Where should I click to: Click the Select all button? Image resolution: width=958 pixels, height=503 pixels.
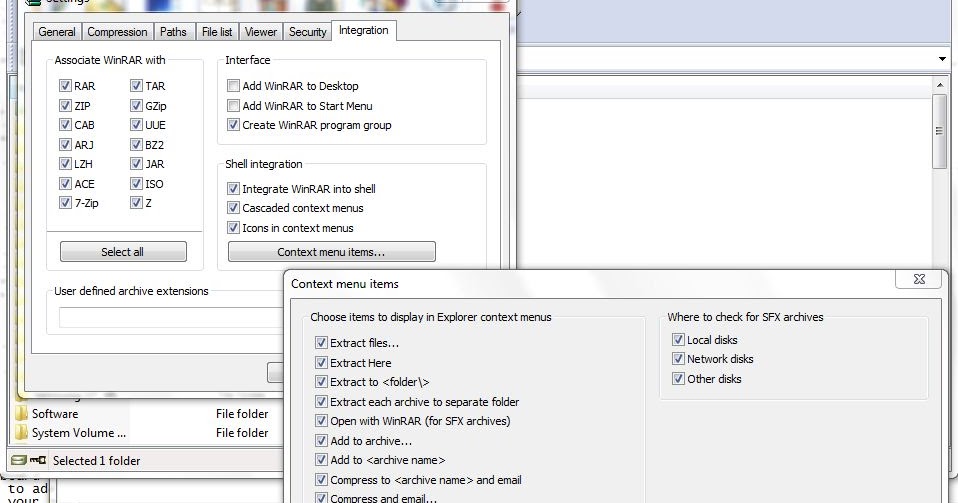point(123,252)
